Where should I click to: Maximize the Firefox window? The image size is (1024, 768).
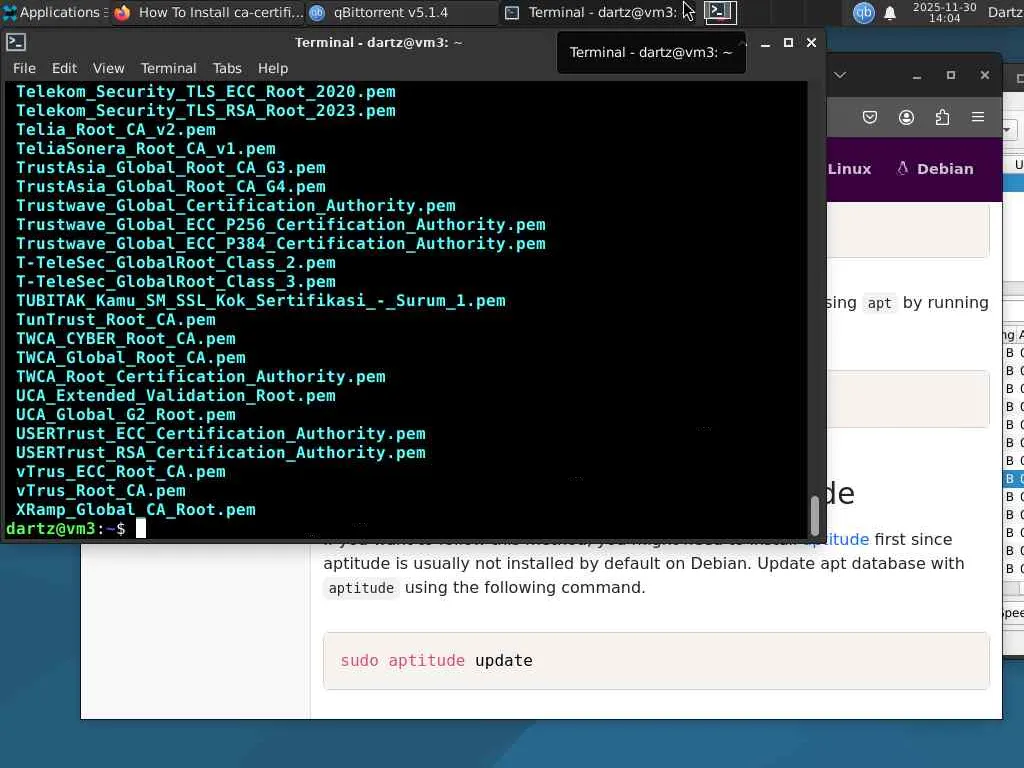(x=951, y=75)
